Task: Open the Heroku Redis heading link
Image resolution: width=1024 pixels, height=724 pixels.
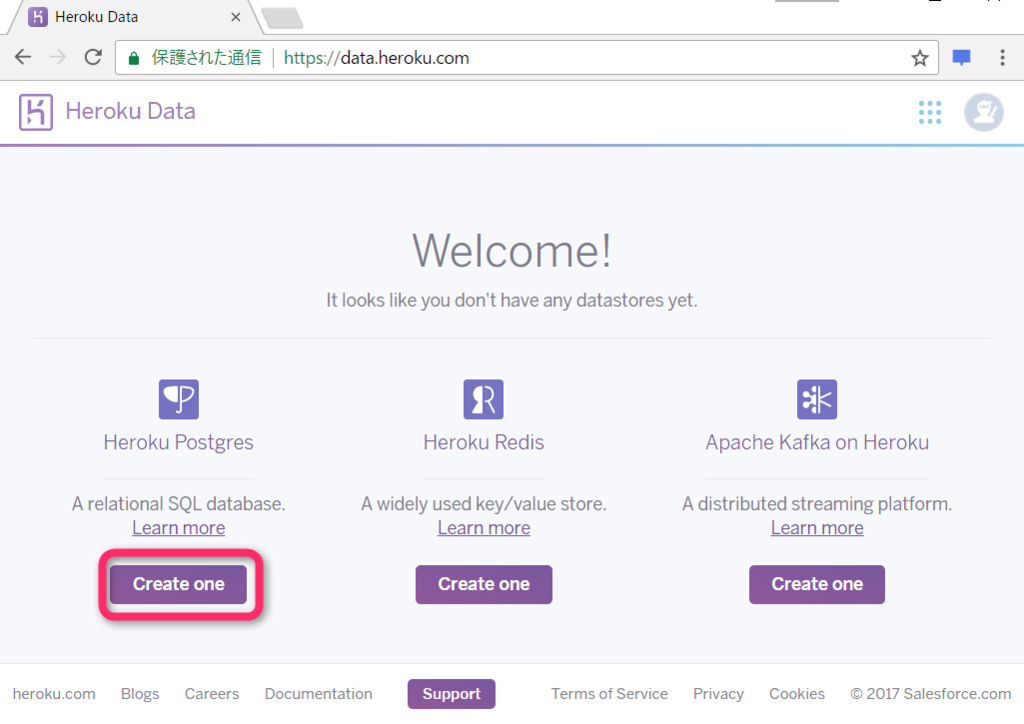Action: click(483, 443)
